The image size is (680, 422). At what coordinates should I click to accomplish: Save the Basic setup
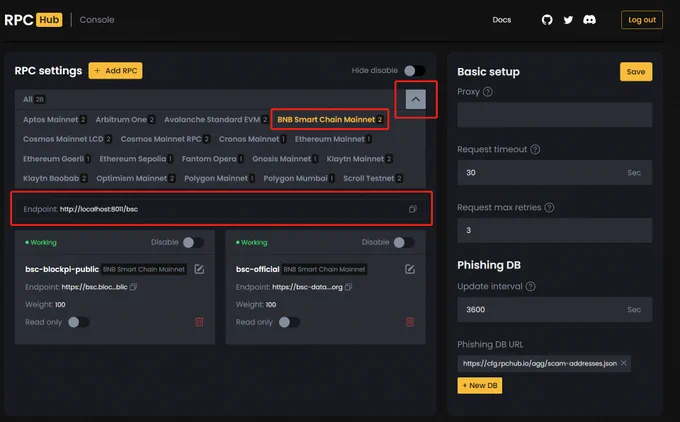click(x=636, y=72)
